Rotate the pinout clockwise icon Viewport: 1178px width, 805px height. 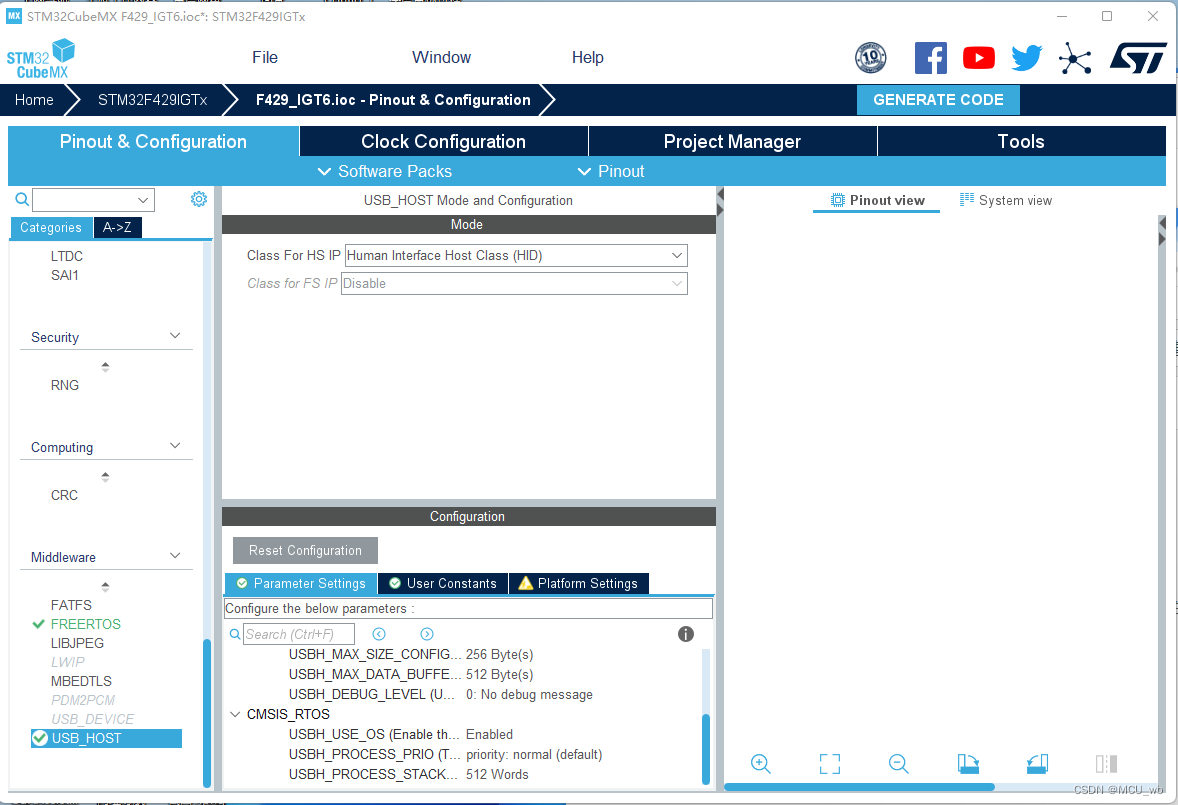pyautogui.click(x=968, y=764)
